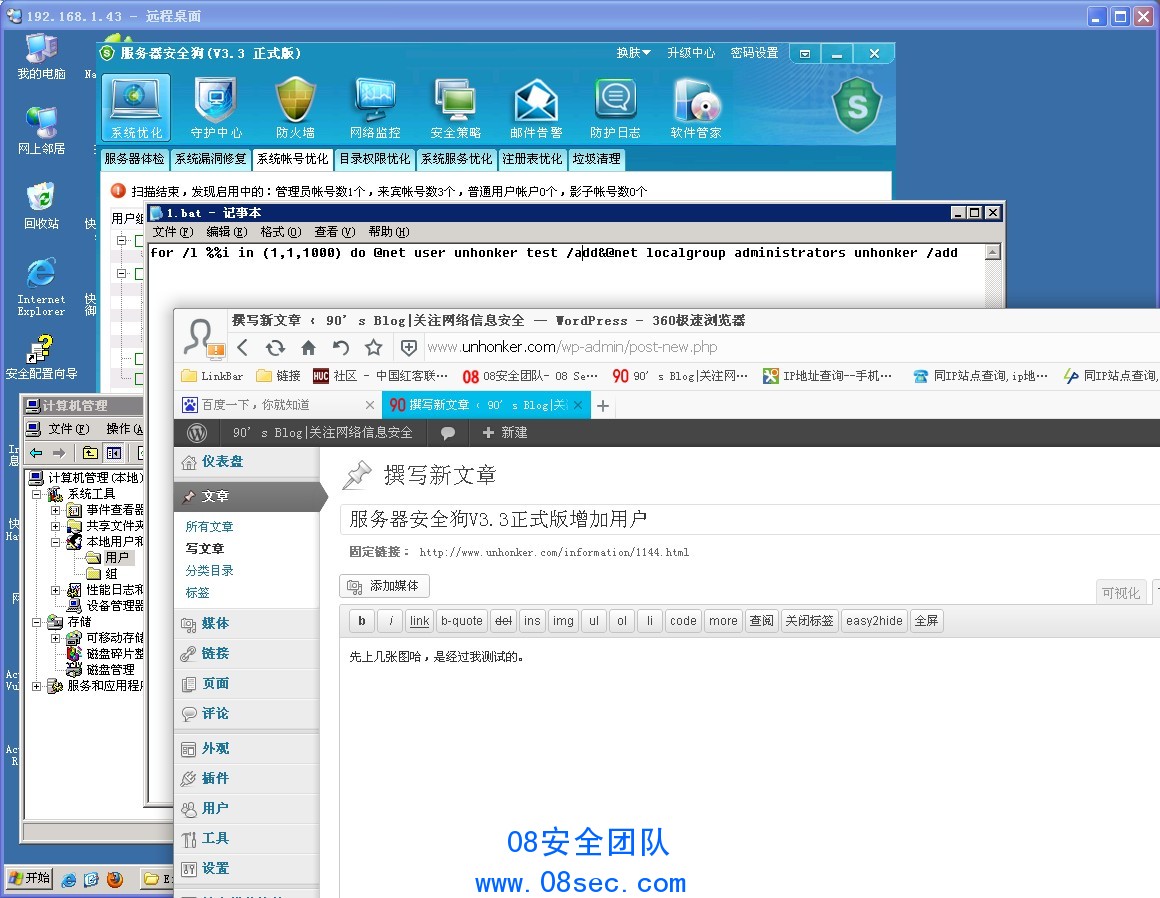Click 网上邻居 desktop icon
The image size is (1160, 898).
(x=41, y=131)
